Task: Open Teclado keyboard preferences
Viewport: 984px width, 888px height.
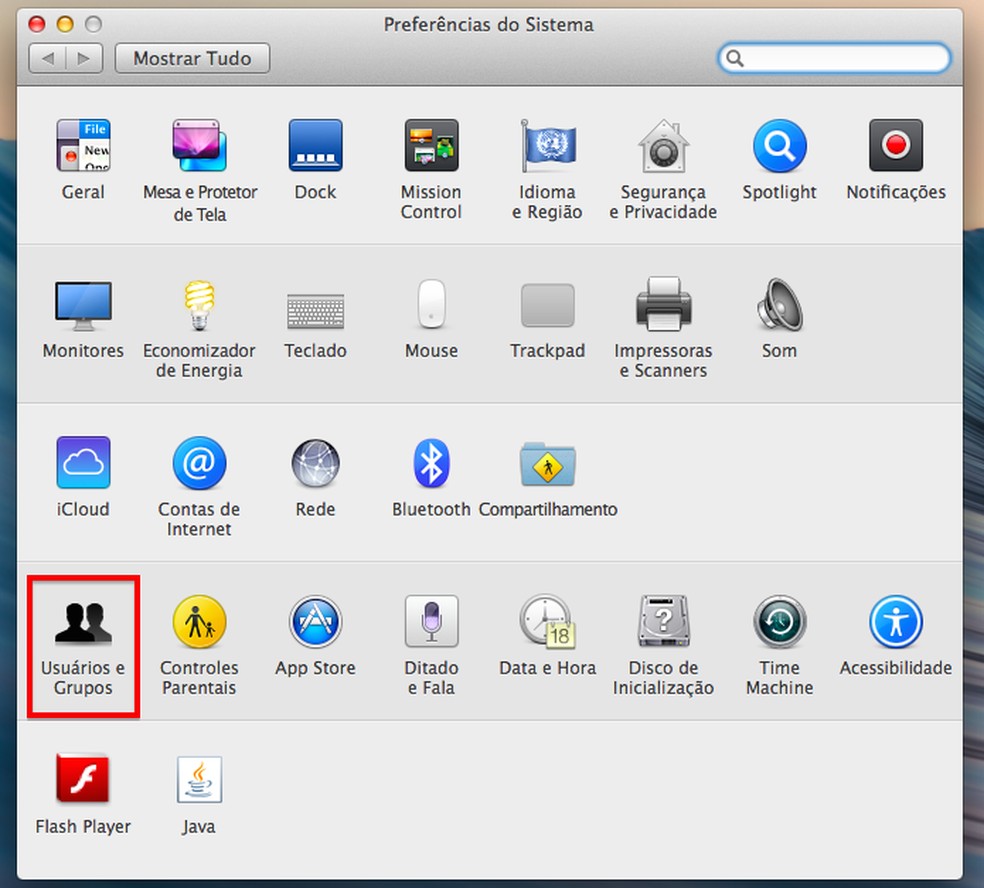Action: pos(316,311)
